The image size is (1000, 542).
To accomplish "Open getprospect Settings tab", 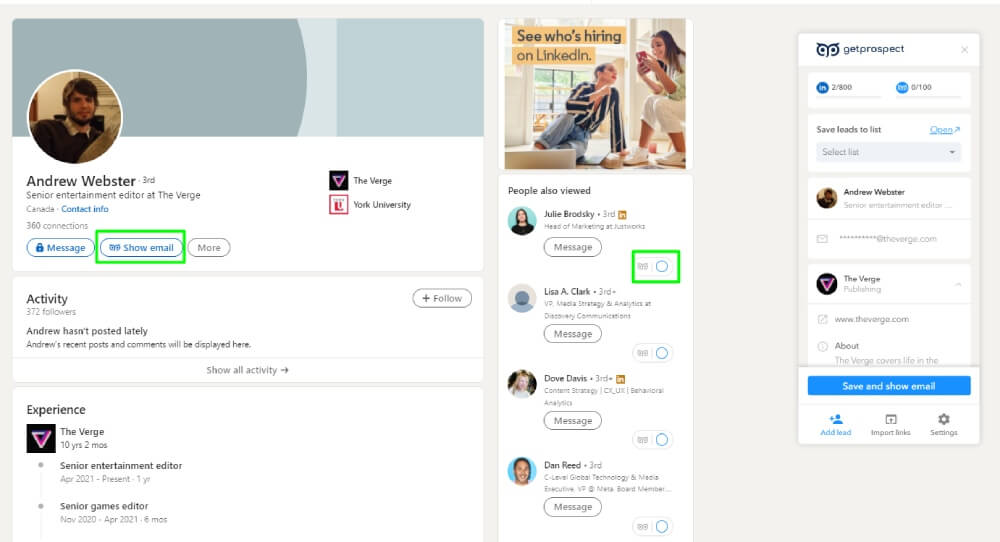I will click(x=944, y=425).
